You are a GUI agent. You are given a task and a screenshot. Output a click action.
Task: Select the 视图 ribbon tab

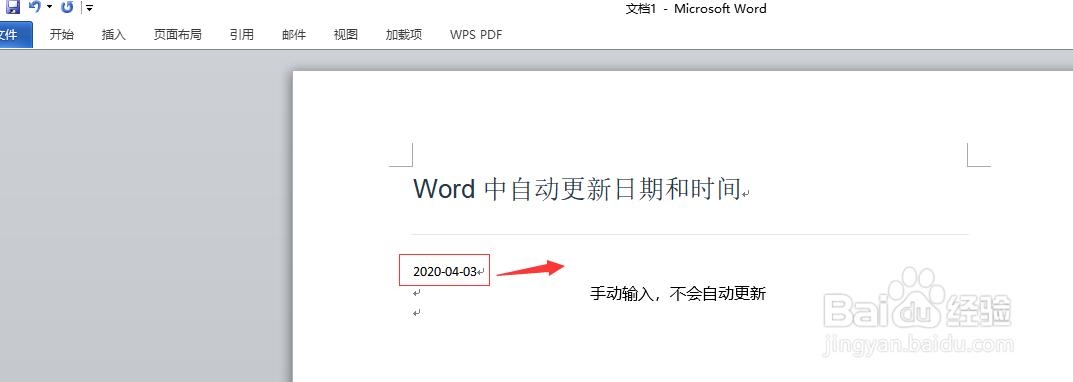[346, 34]
